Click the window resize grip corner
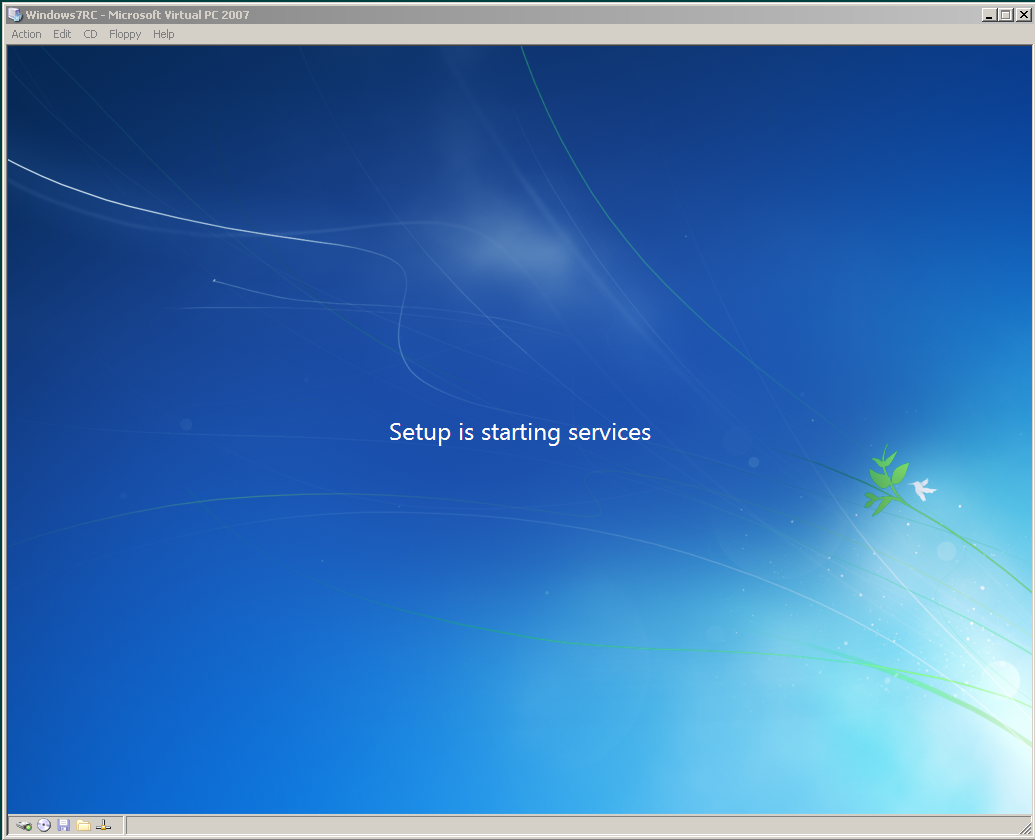The width and height of the screenshot is (1035, 840). pos(1025,828)
